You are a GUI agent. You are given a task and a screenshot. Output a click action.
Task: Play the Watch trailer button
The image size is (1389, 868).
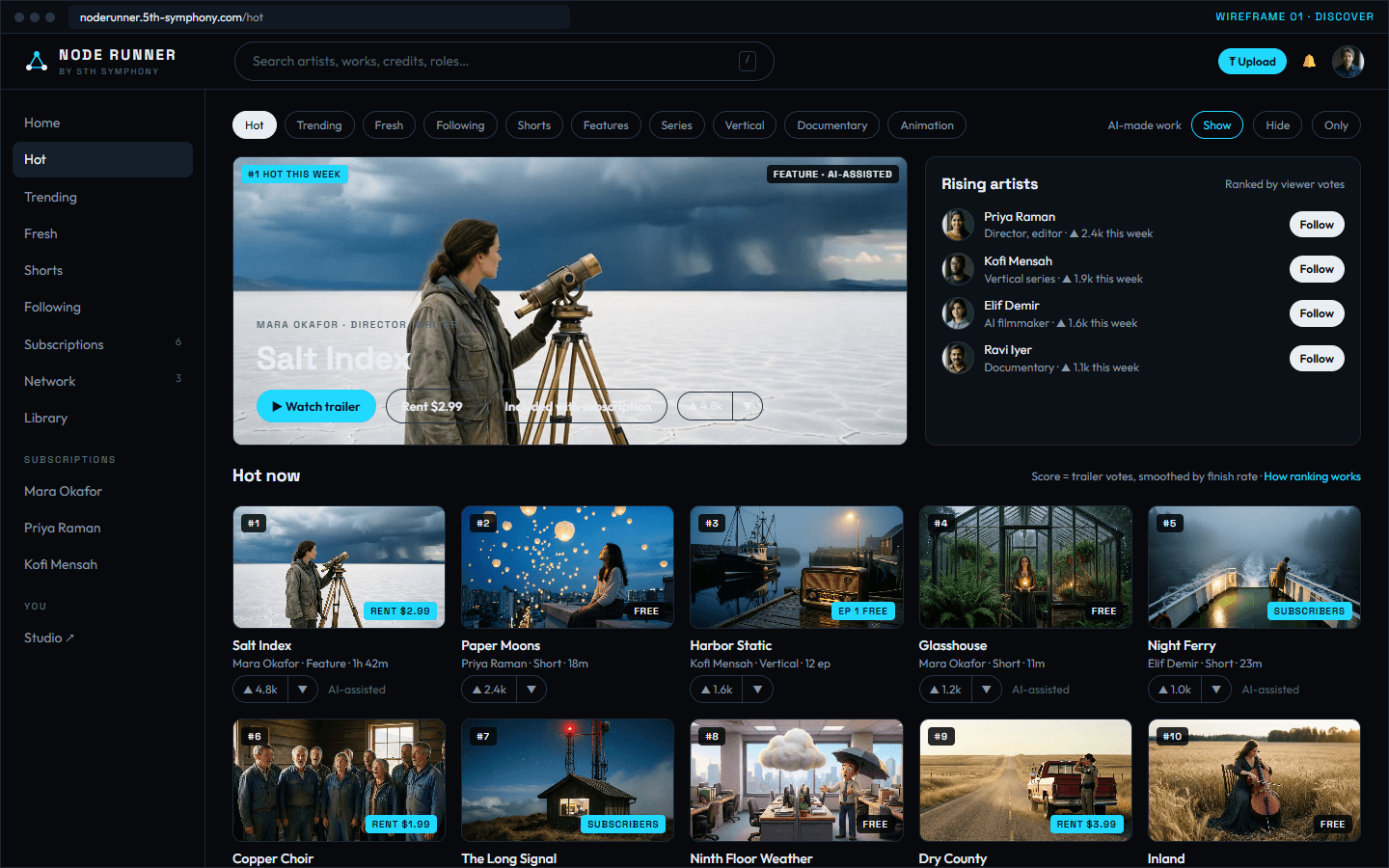[316, 406]
